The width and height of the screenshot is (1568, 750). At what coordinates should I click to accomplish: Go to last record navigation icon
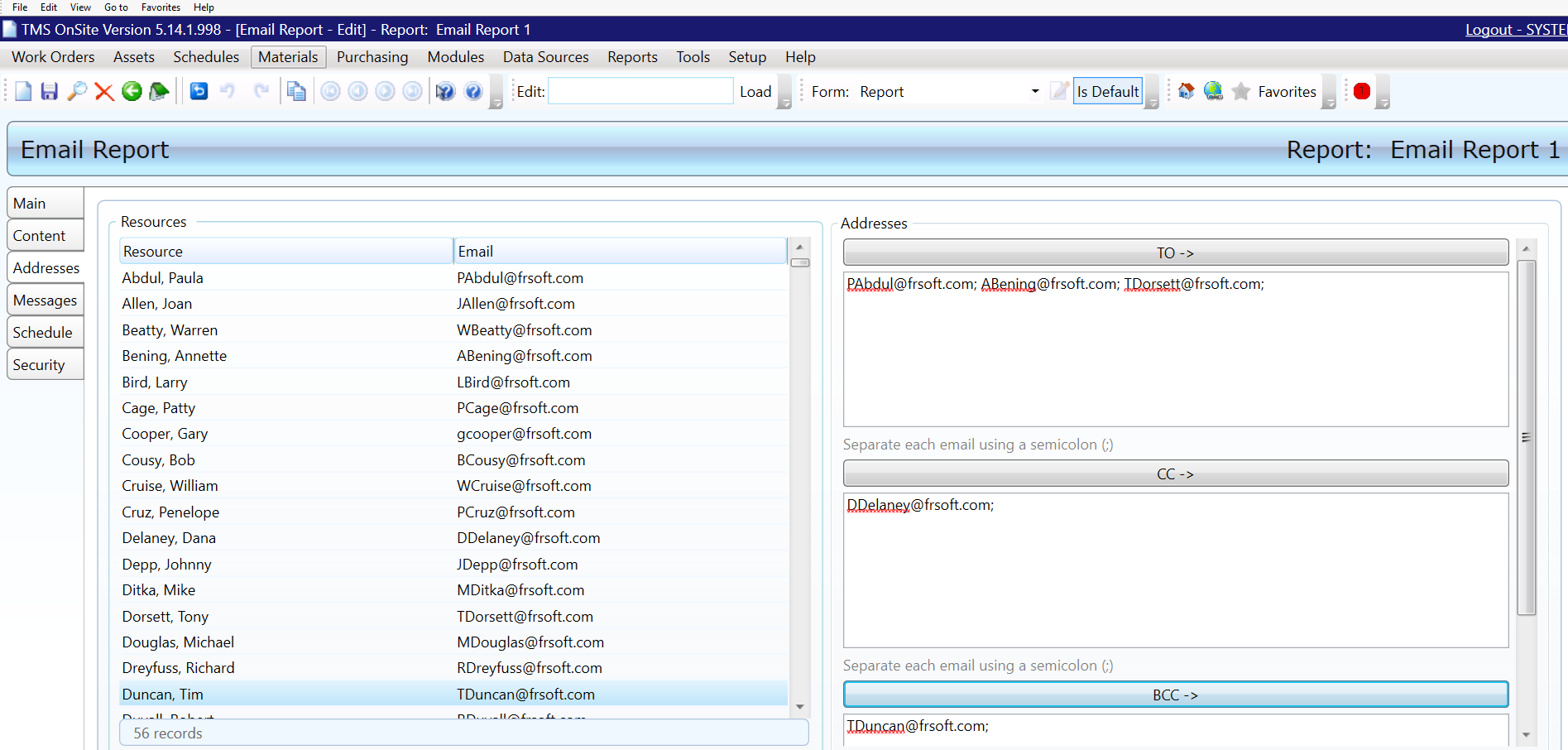coord(413,91)
